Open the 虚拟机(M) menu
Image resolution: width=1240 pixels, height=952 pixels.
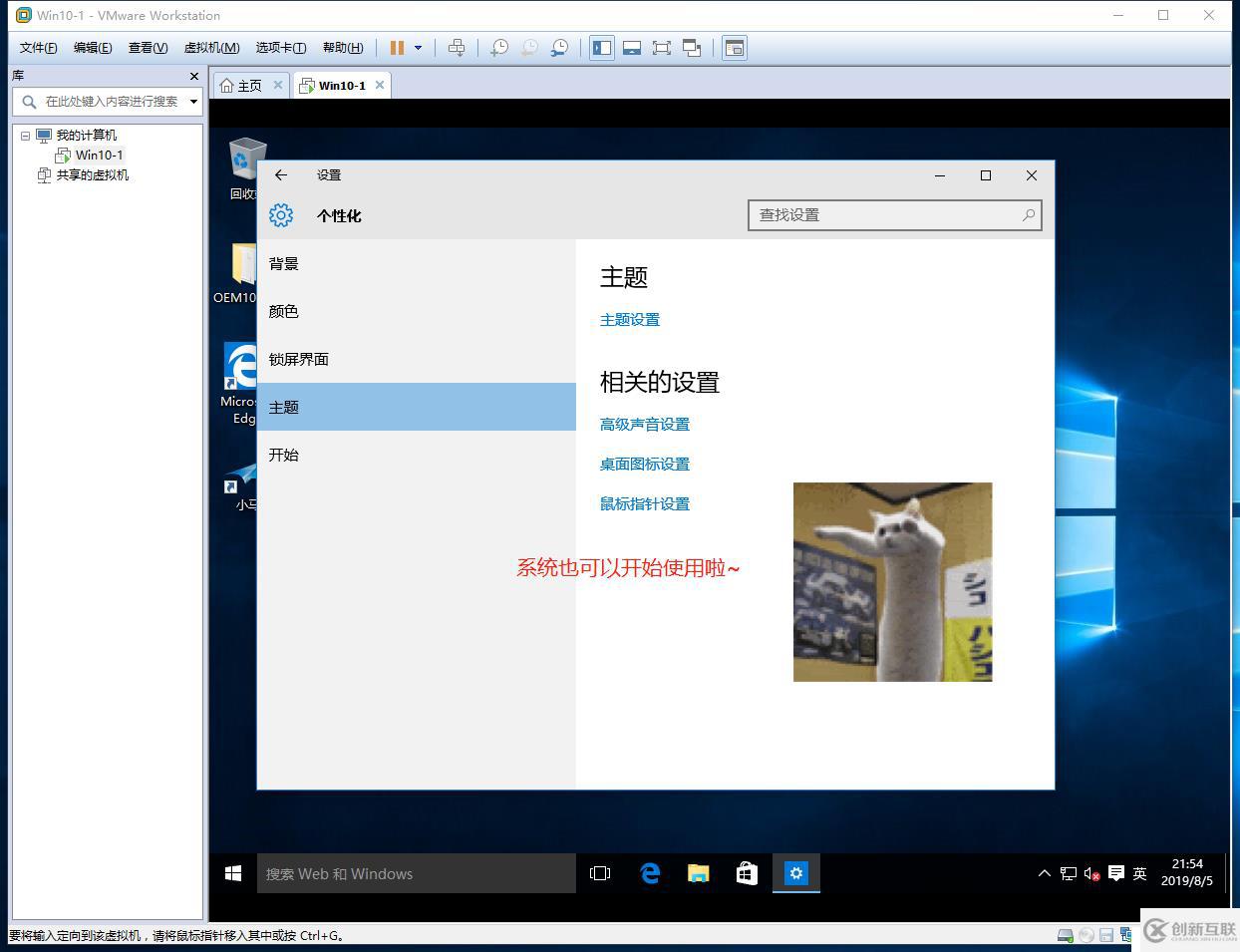[210, 47]
